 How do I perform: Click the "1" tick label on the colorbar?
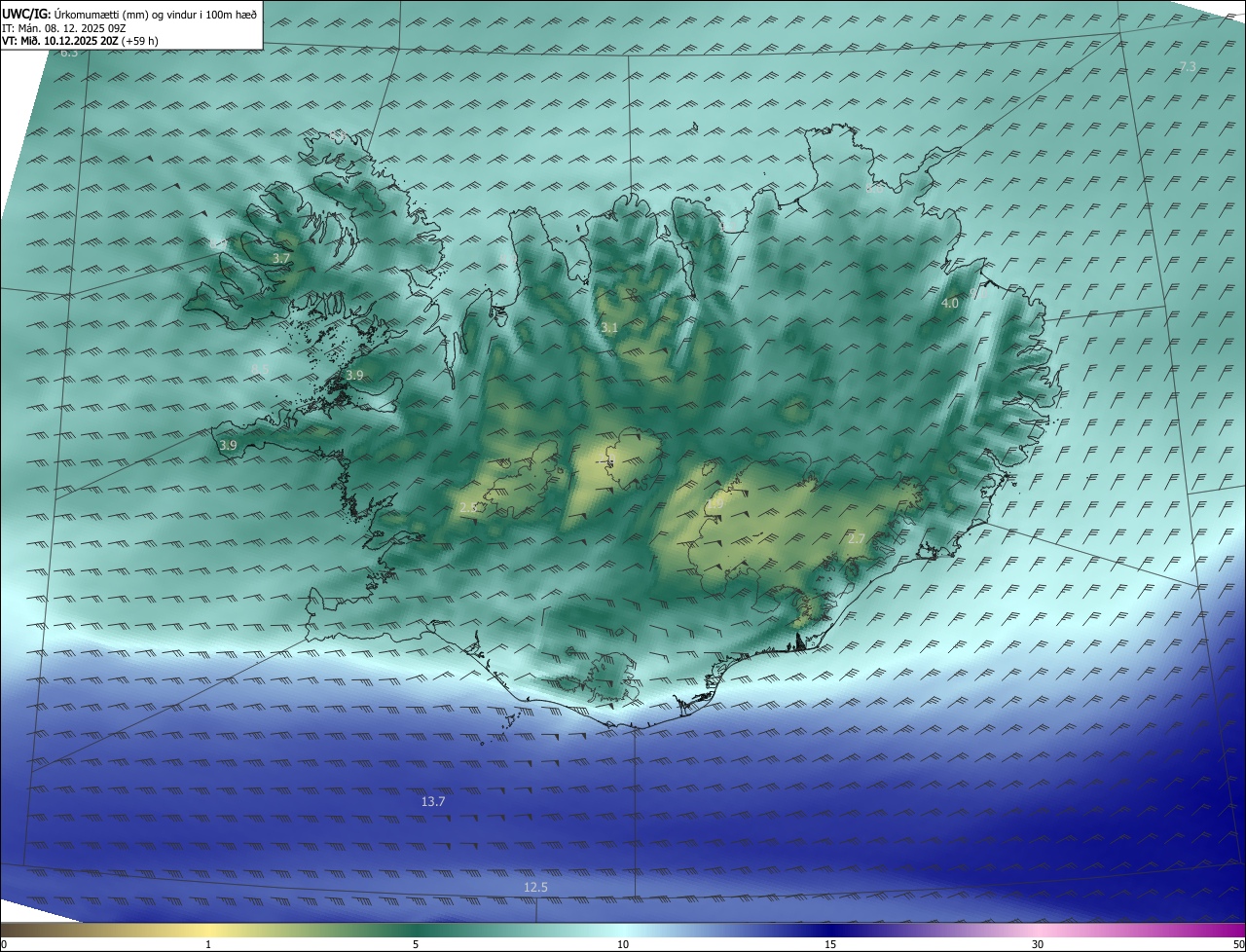[x=208, y=944]
